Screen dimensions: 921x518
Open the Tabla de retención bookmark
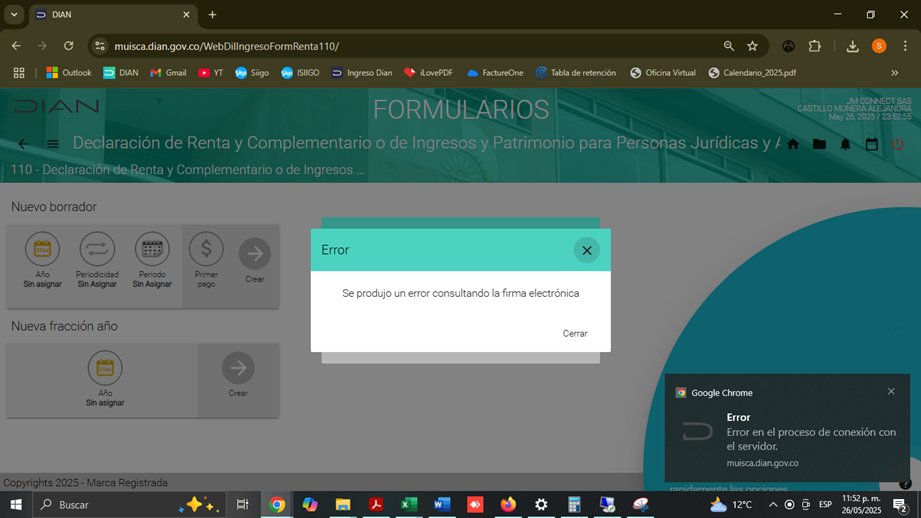(576, 73)
